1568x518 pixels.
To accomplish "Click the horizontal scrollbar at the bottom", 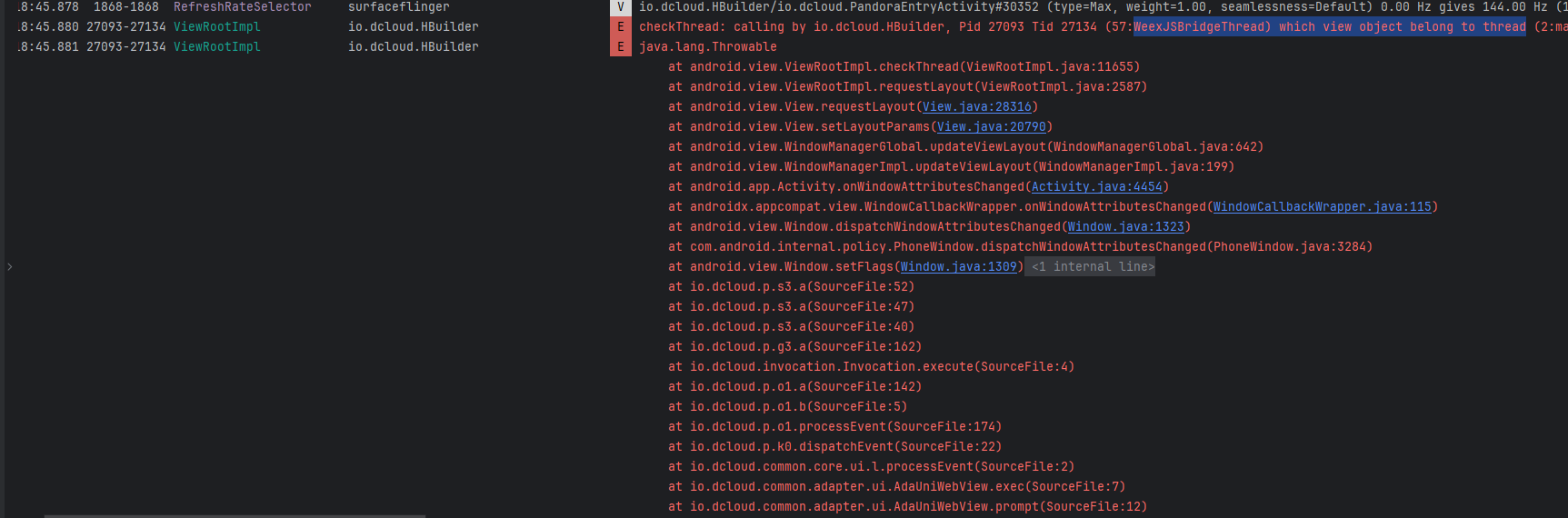I will tap(235, 515).
